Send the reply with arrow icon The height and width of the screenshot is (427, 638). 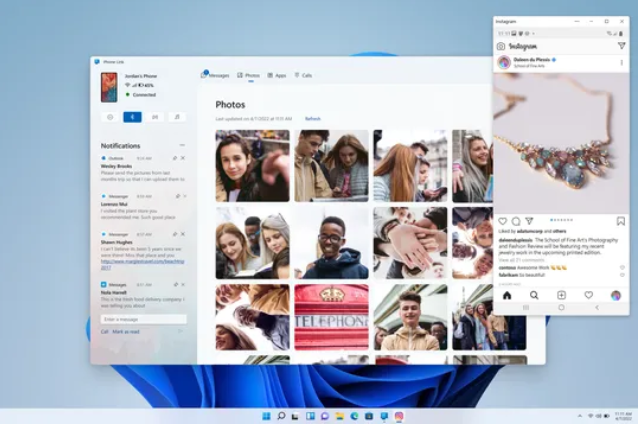(x=180, y=331)
